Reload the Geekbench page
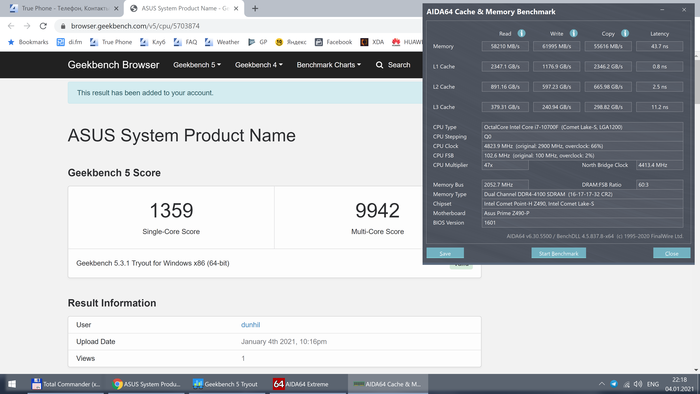The width and height of the screenshot is (700, 394). point(43,26)
